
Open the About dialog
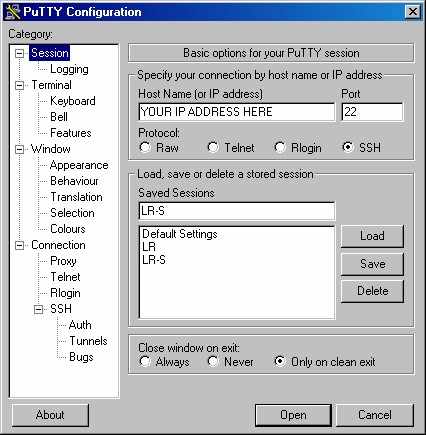pyautogui.click(x=50, y=415)
